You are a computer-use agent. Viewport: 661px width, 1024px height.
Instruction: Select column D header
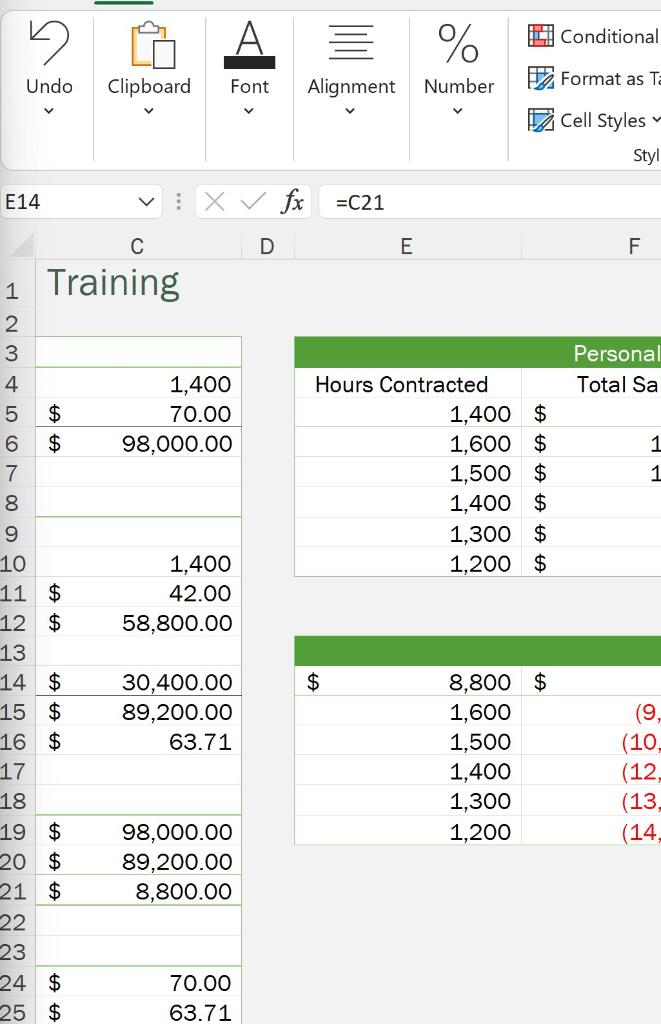click(x=267, y=247)
